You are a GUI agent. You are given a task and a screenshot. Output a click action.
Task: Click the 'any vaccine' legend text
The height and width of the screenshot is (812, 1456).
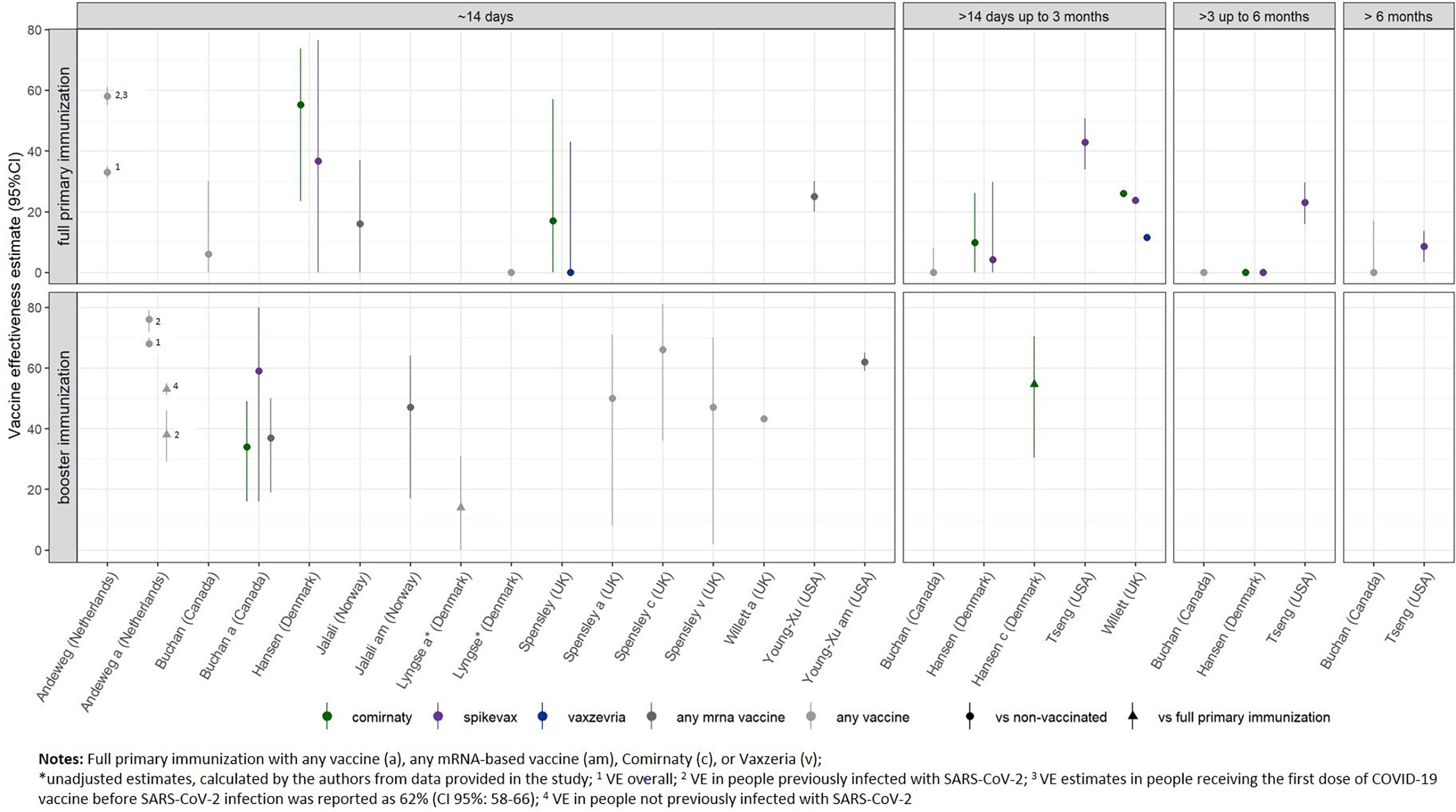point(872,717)
